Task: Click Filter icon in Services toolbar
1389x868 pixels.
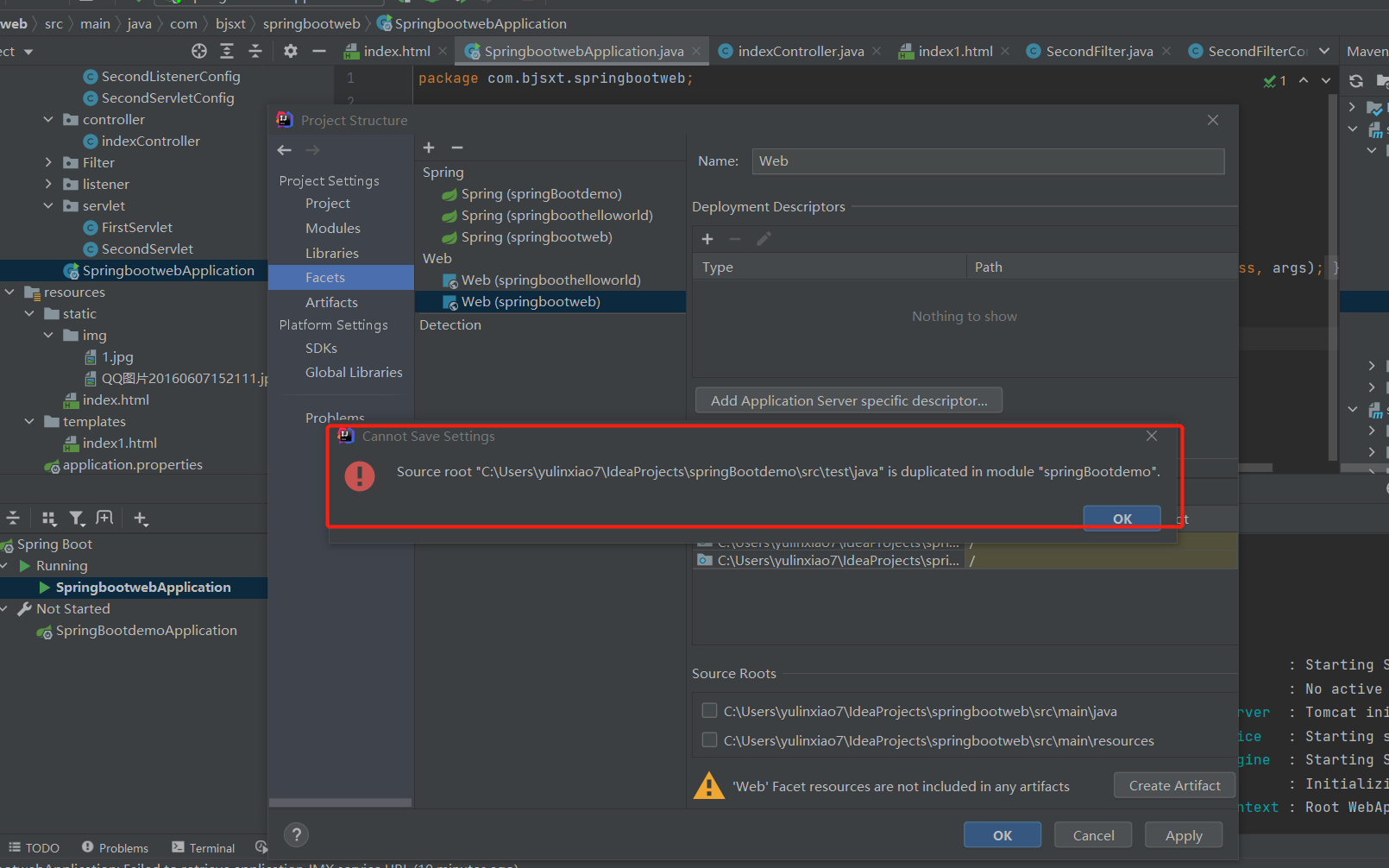Action: 77,519
